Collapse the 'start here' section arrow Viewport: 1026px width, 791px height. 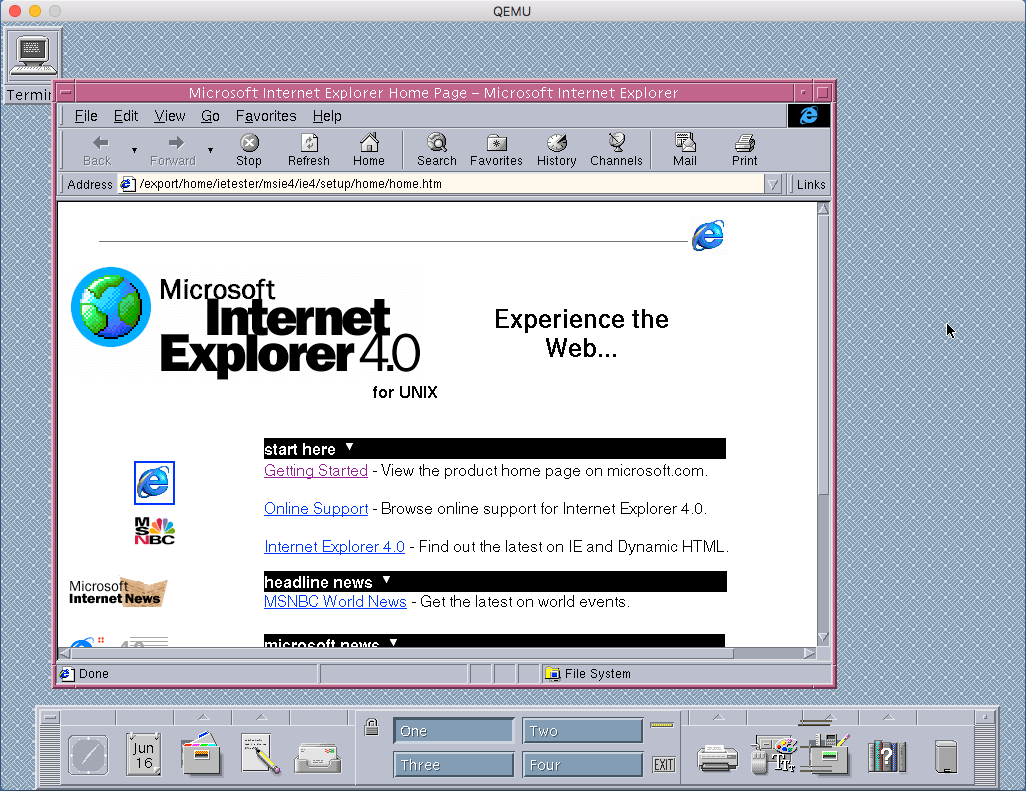[349, 447]
